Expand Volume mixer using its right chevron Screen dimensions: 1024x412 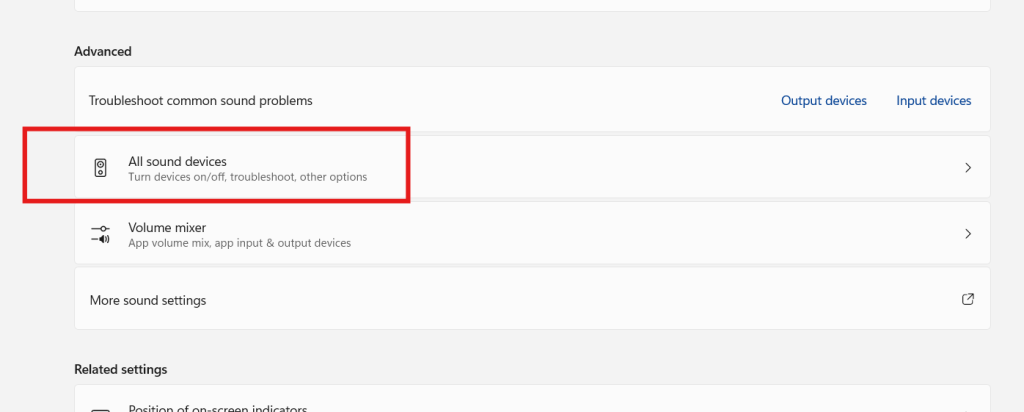pos(967,234)
